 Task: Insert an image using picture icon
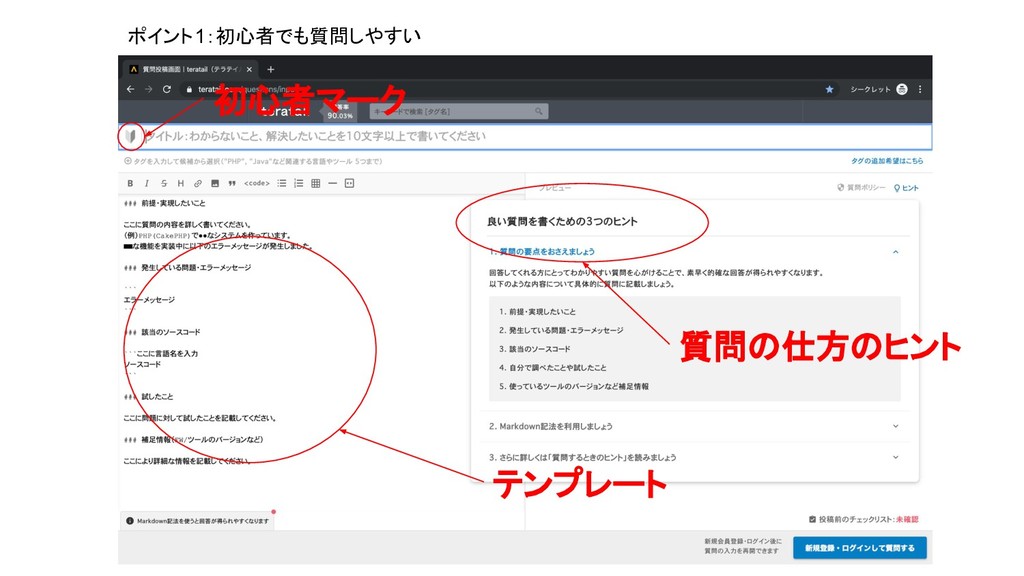click(215, 184)
